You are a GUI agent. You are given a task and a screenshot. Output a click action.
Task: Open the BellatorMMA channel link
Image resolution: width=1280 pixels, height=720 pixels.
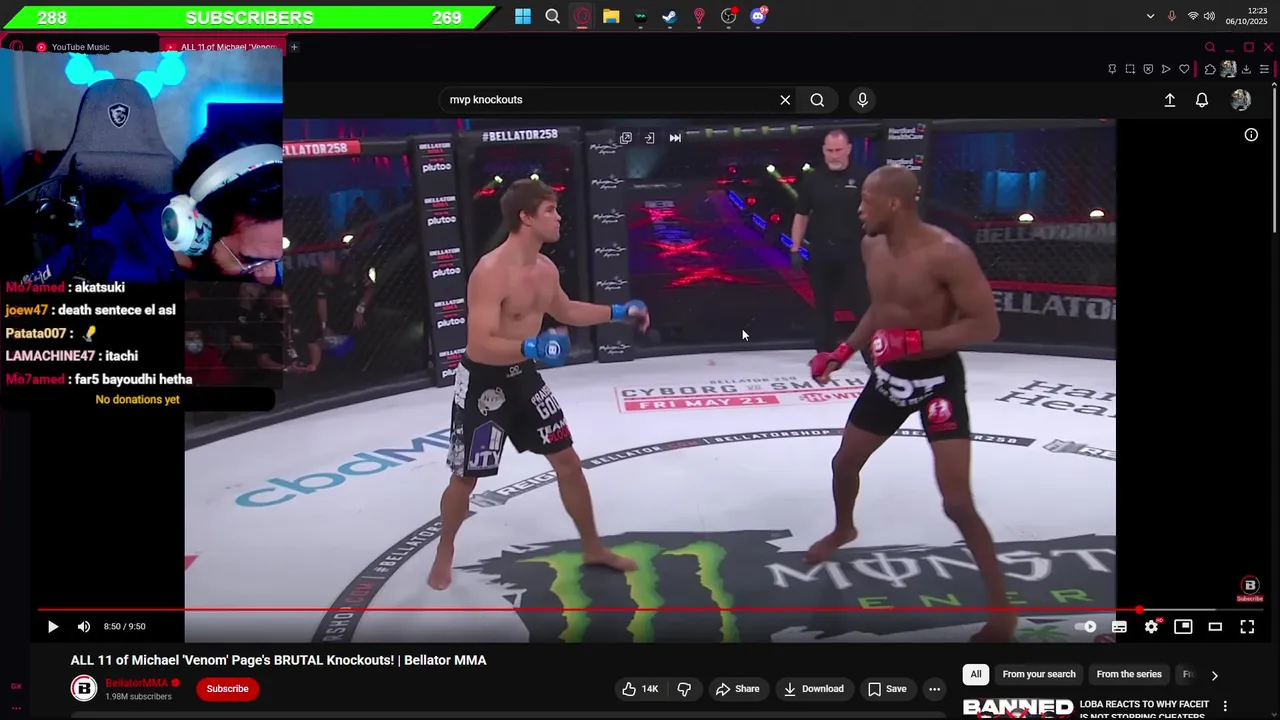click(x=136, y=683)
